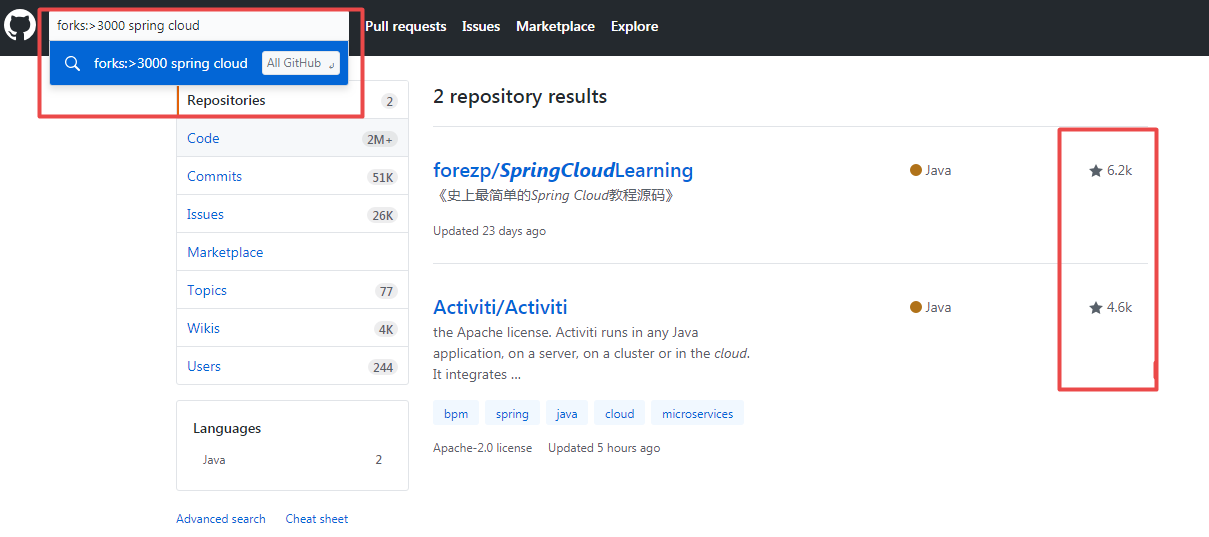Open the Advanced search link
The height and width of the screenshot is (537, 1209).
tap(221, 519)
